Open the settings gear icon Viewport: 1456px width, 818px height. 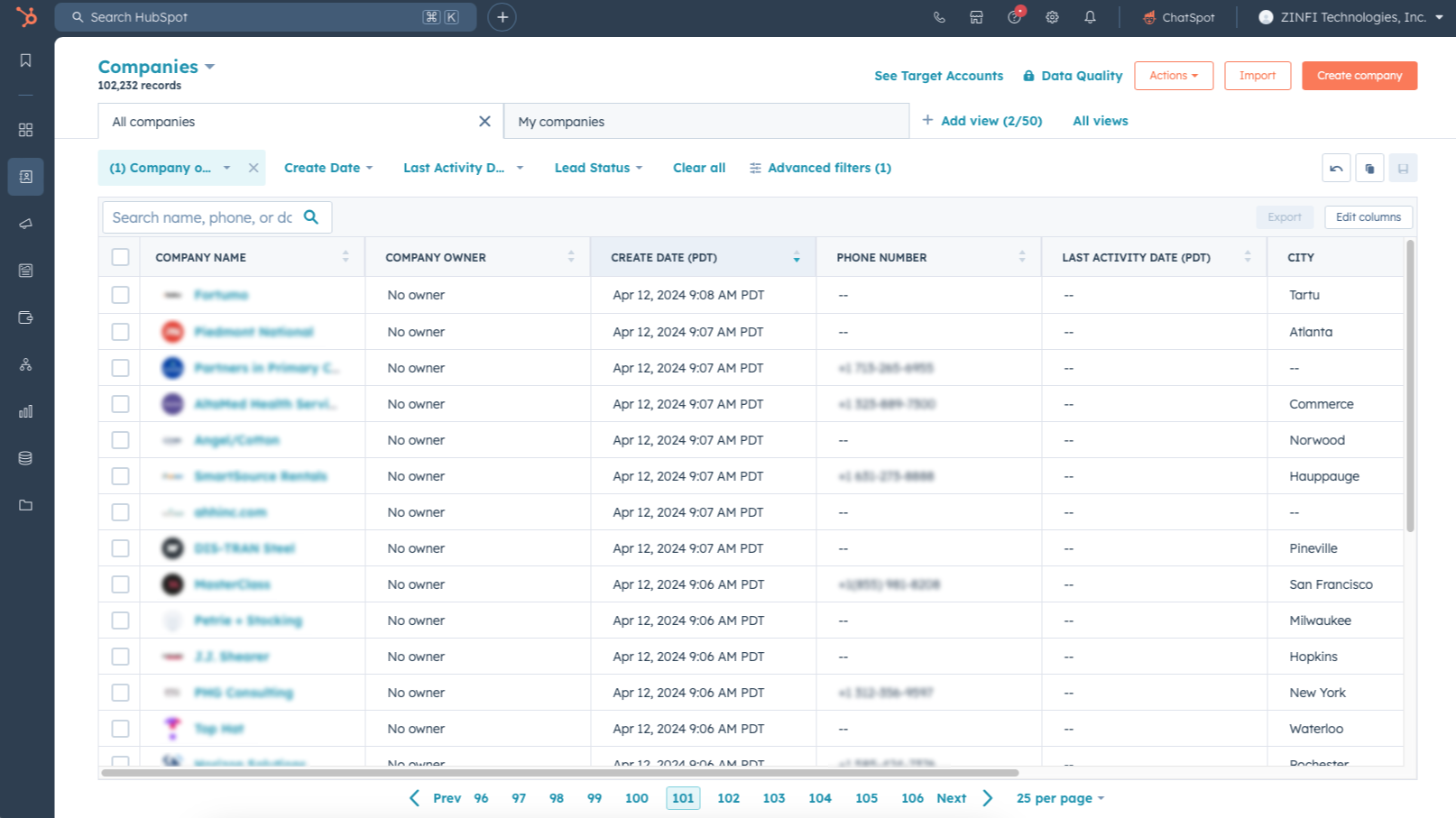1052,17
